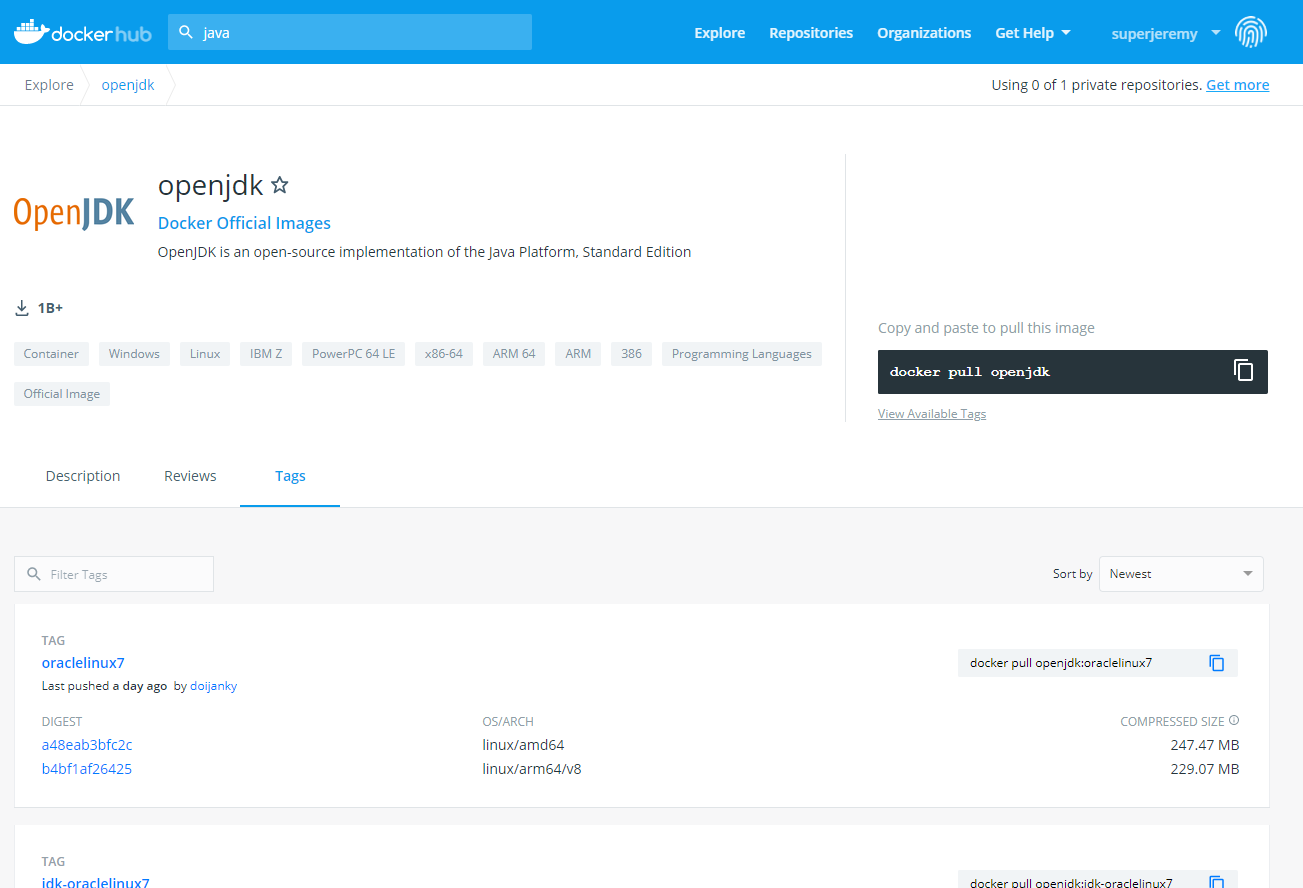Click the Container category chip

coord(51,354)
